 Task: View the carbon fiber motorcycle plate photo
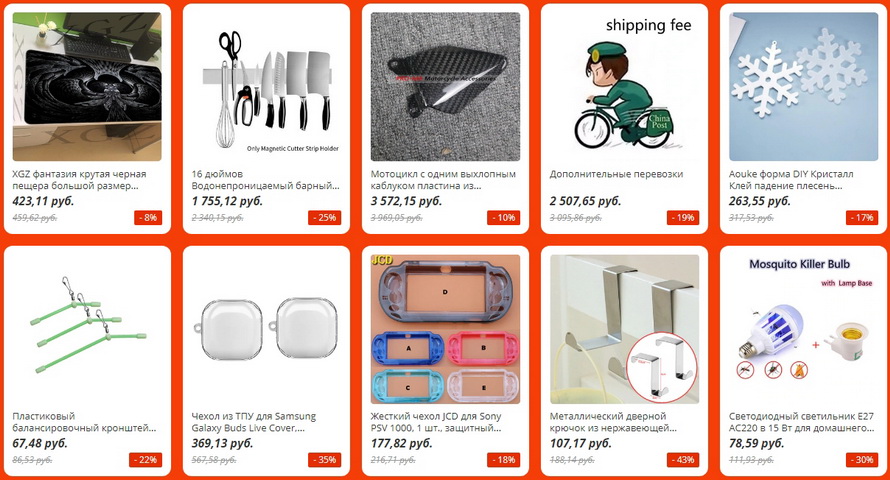[x=445, y=87]
